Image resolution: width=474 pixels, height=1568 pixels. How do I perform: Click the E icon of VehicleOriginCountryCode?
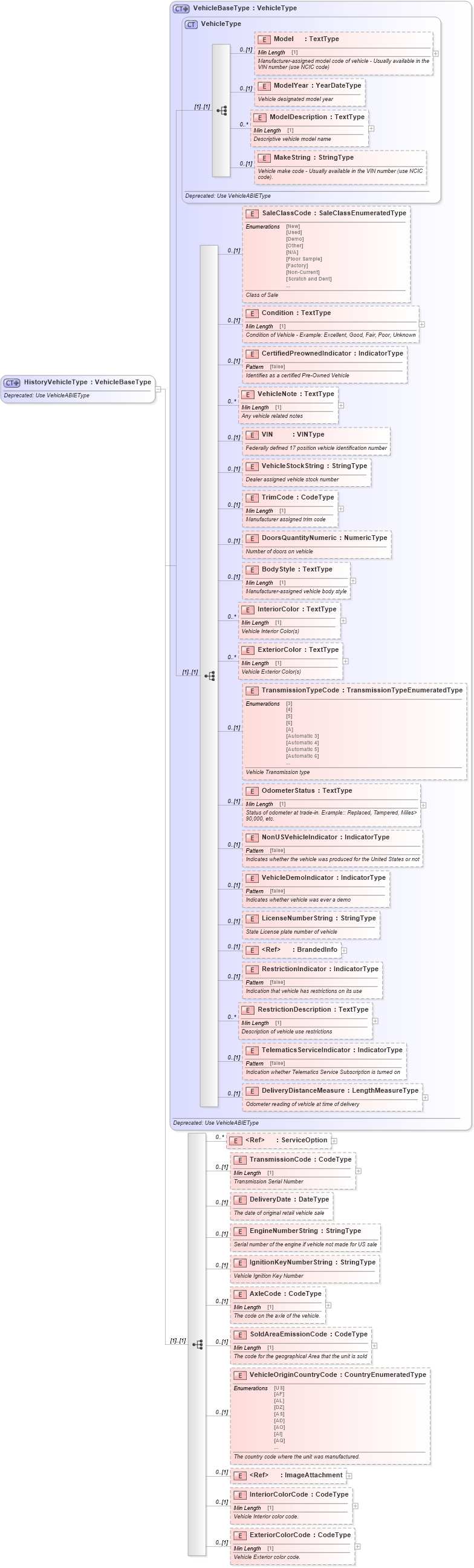[240, 1375]
